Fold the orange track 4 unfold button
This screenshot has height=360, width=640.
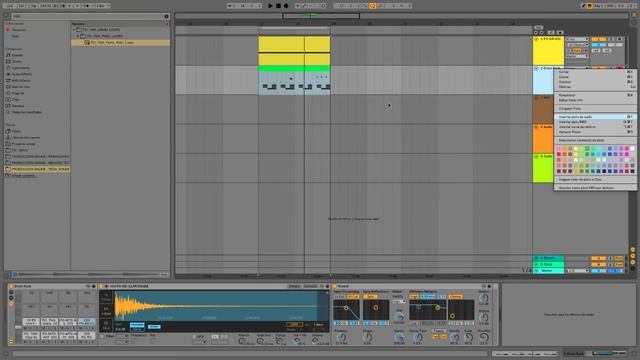536,127
